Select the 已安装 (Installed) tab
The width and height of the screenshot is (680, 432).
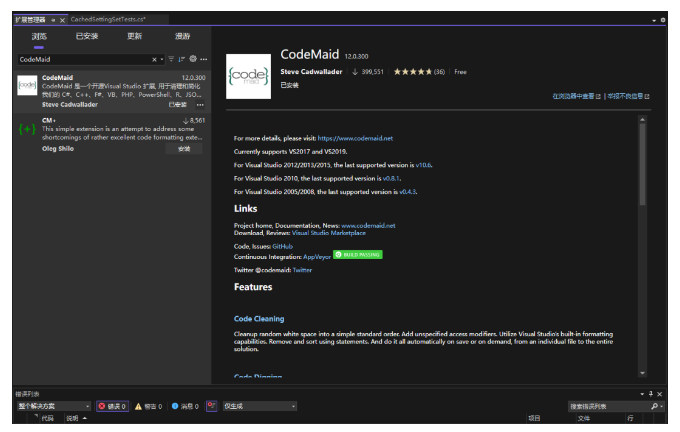tap(87, 36)
